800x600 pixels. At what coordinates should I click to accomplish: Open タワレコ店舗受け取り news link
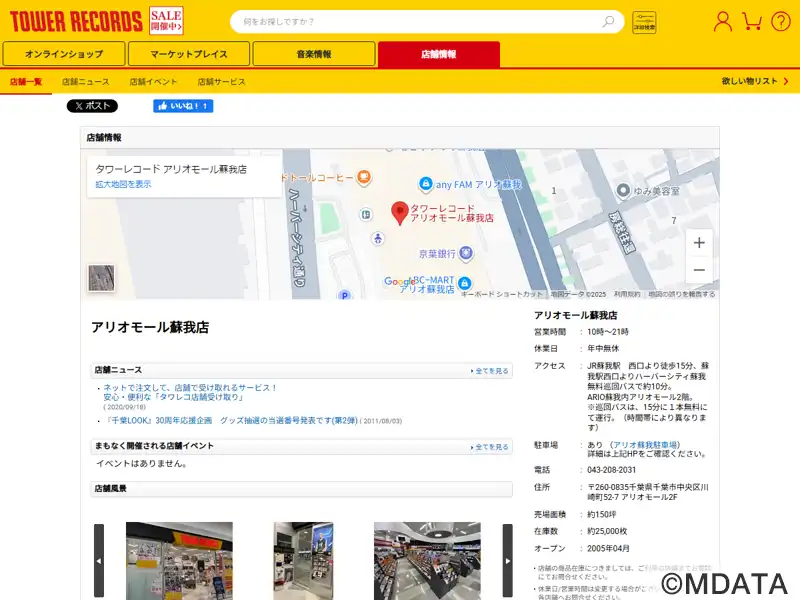pyautogui.click(x=190, y=392)
